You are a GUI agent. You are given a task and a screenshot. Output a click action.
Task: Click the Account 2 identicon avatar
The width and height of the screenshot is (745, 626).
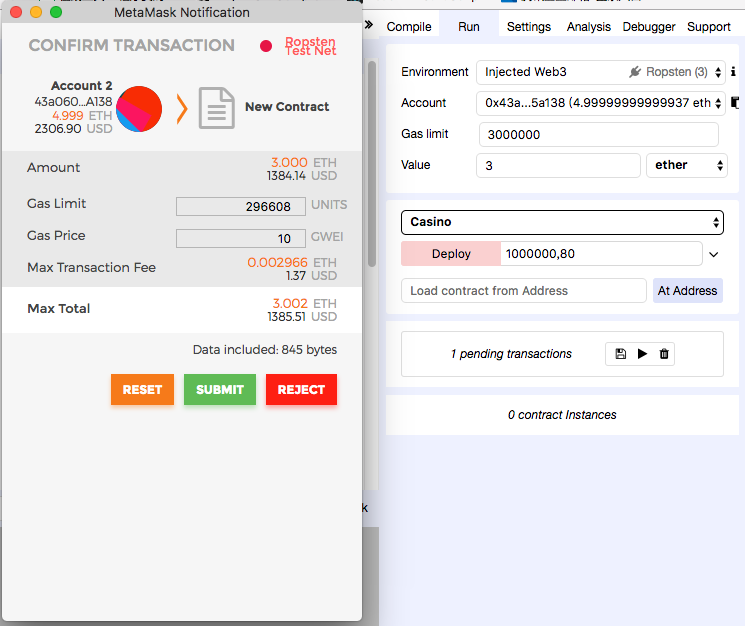139,109
